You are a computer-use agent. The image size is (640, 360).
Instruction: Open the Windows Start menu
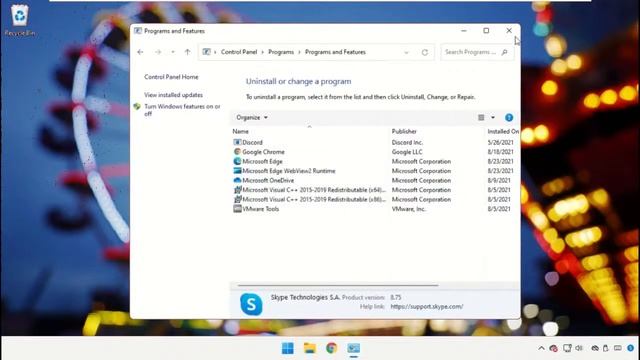pyautogui.click(x=288, y=348)
